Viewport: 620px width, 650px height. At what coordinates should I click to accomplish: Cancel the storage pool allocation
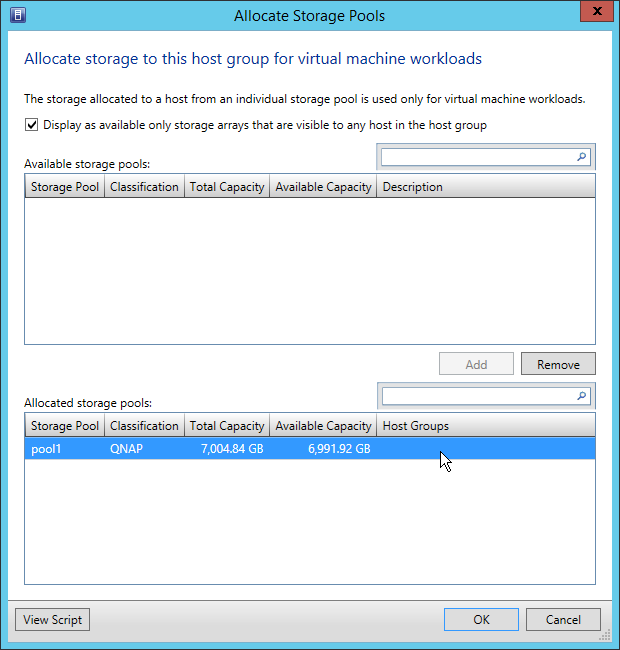(563, 620)
